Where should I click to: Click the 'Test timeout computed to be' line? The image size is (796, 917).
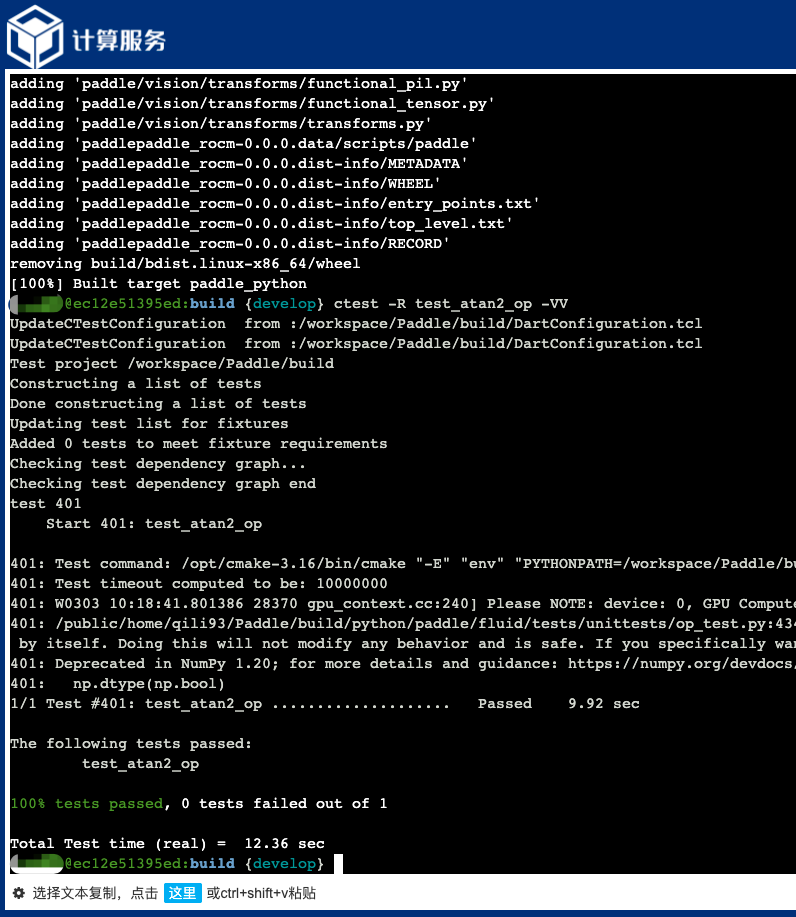click(x=198, y=583)
